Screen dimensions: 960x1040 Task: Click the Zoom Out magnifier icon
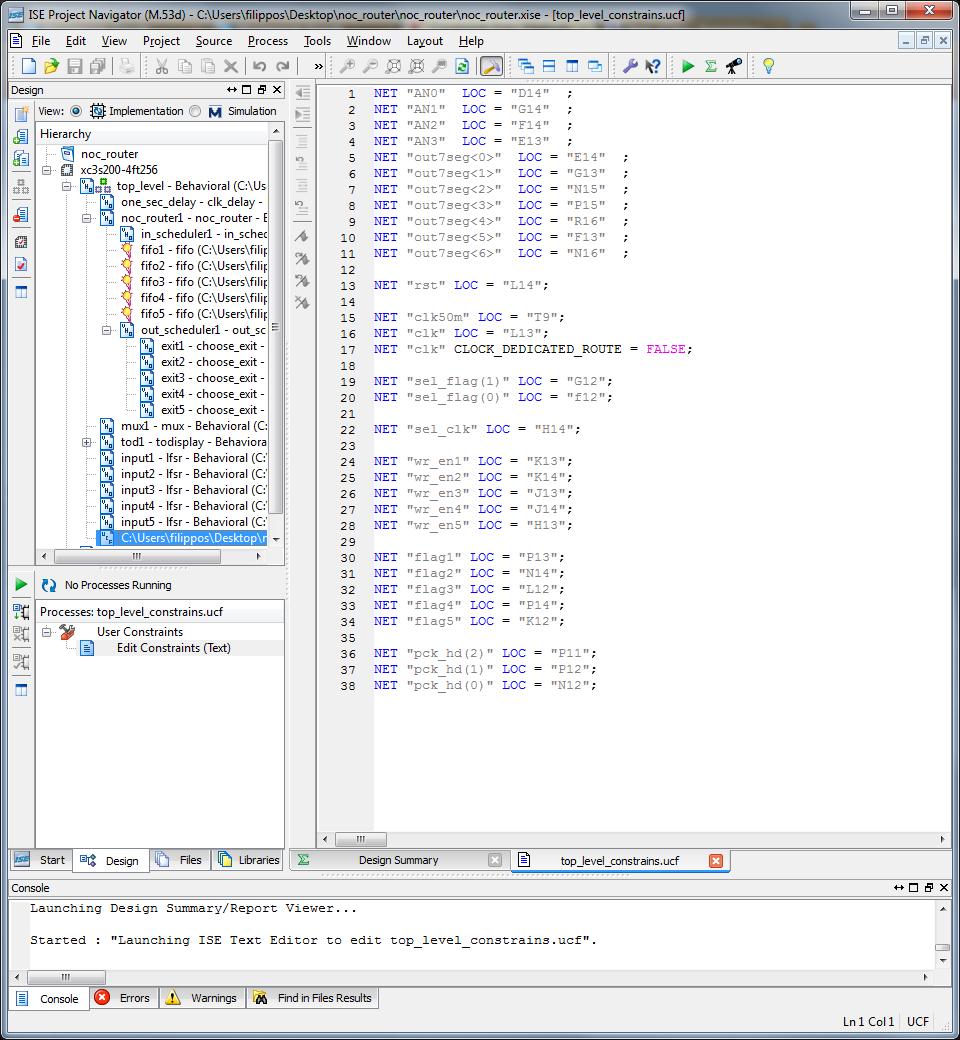coord(370,66)
